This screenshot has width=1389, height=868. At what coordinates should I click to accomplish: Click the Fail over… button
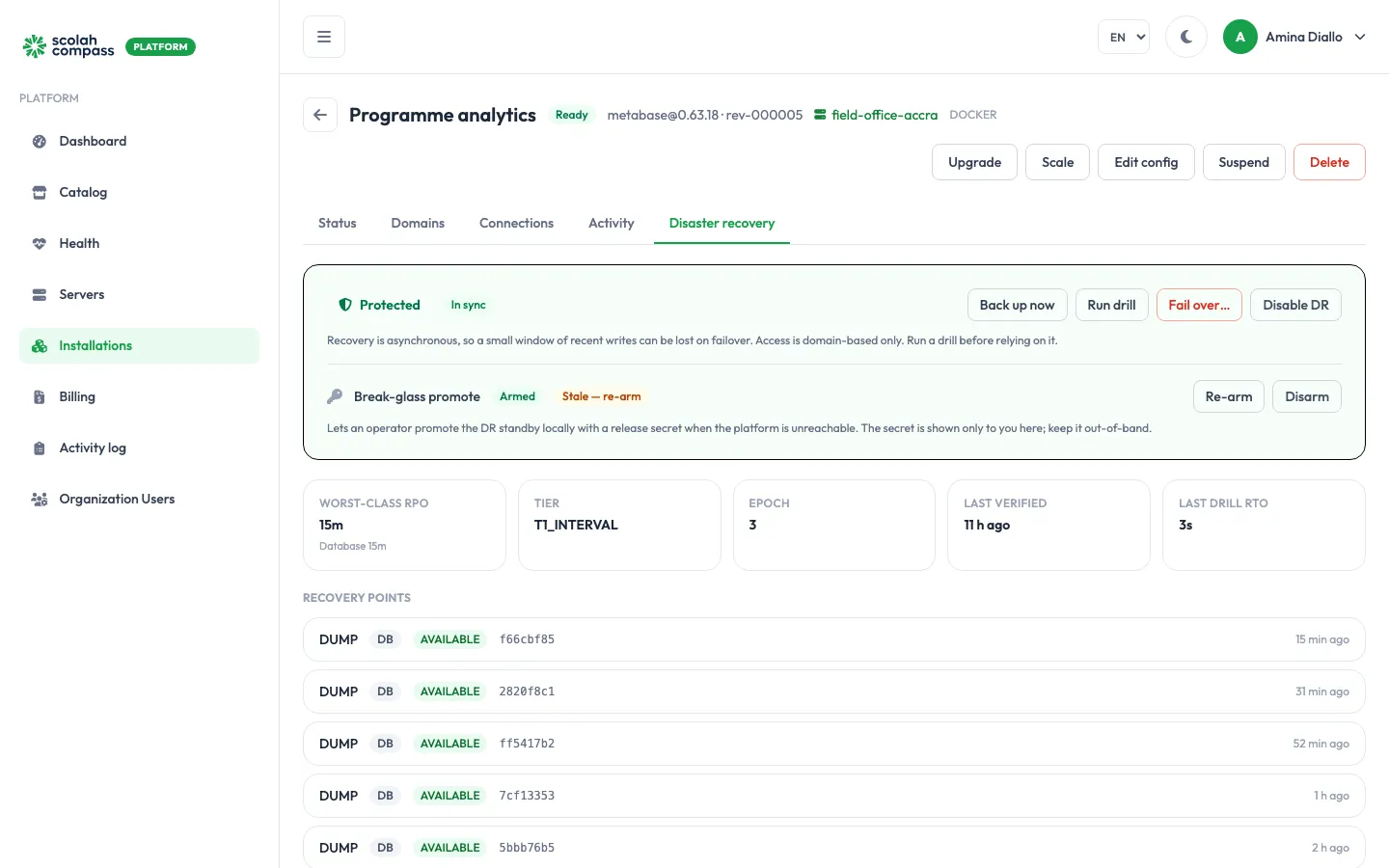click(1199, 305)
